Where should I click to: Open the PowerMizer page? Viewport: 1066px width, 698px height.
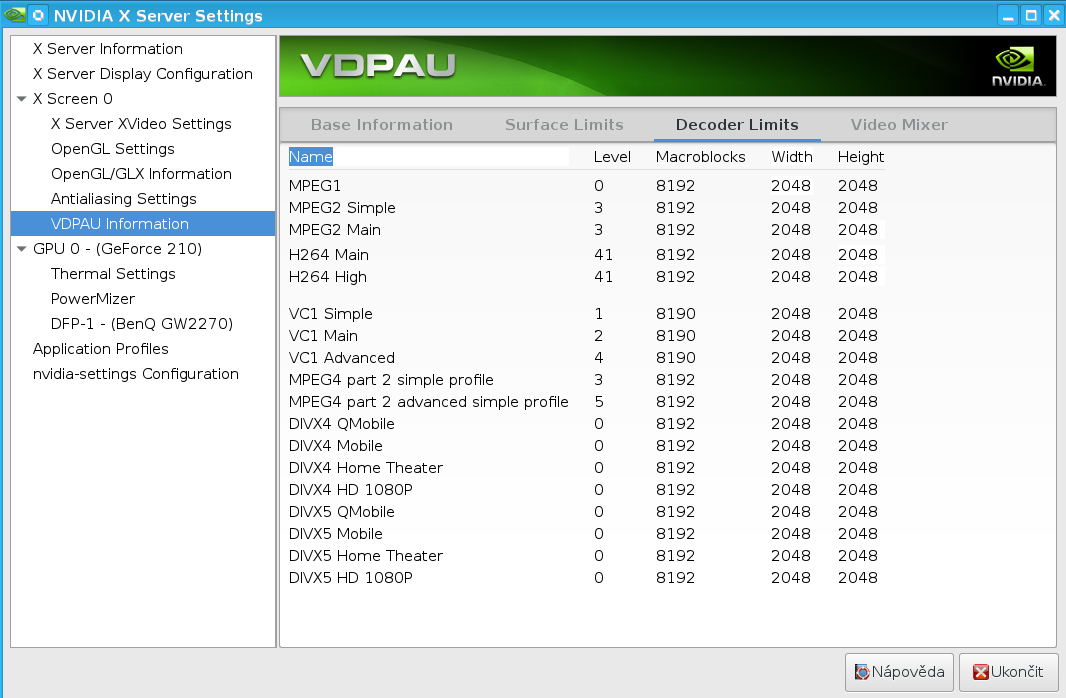pos(92,299)
